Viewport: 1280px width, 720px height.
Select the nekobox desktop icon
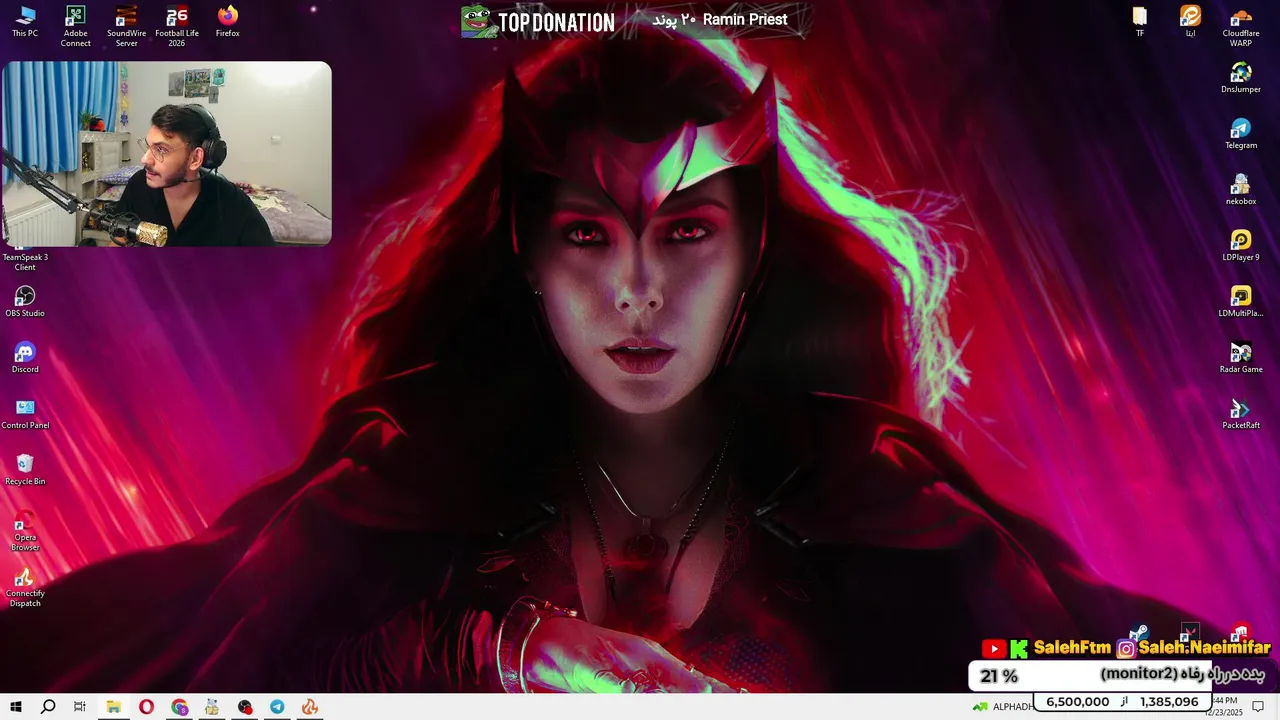click(1241, 190)
